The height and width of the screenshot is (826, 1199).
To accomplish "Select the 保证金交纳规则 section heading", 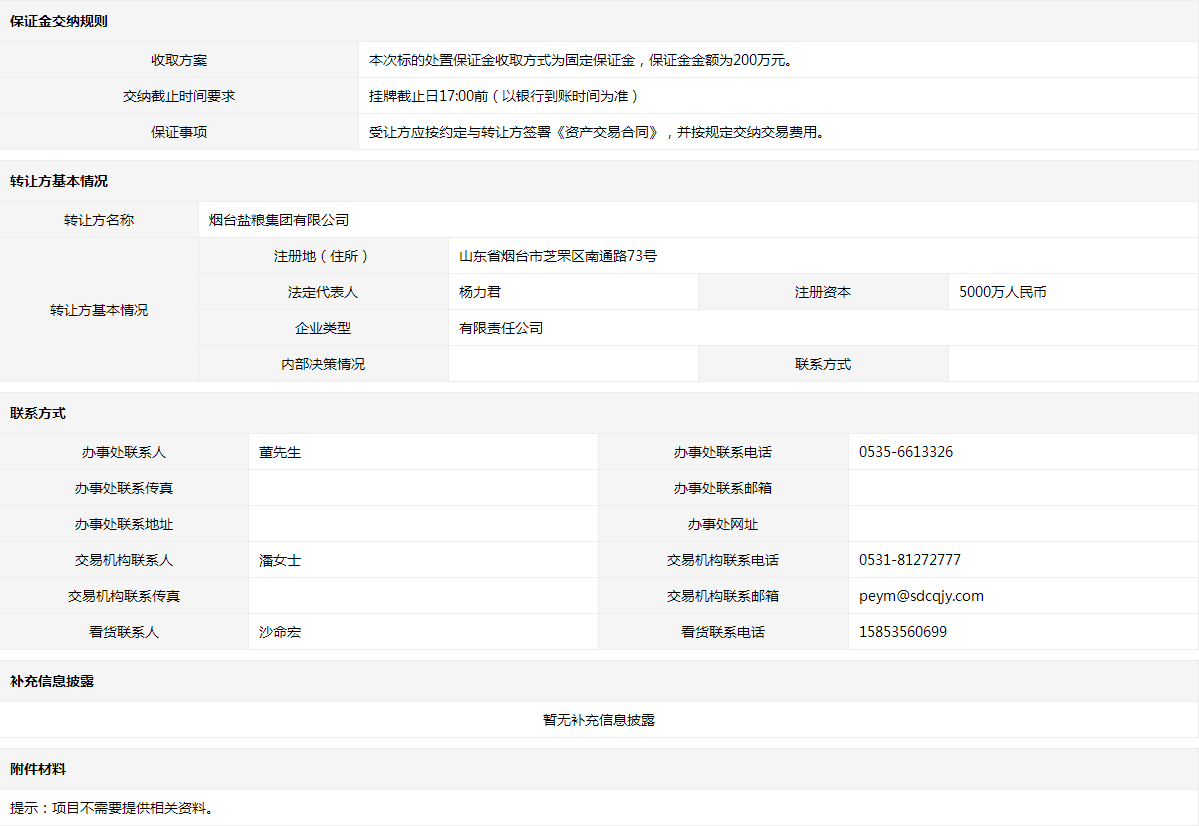I will coord(59,21).
